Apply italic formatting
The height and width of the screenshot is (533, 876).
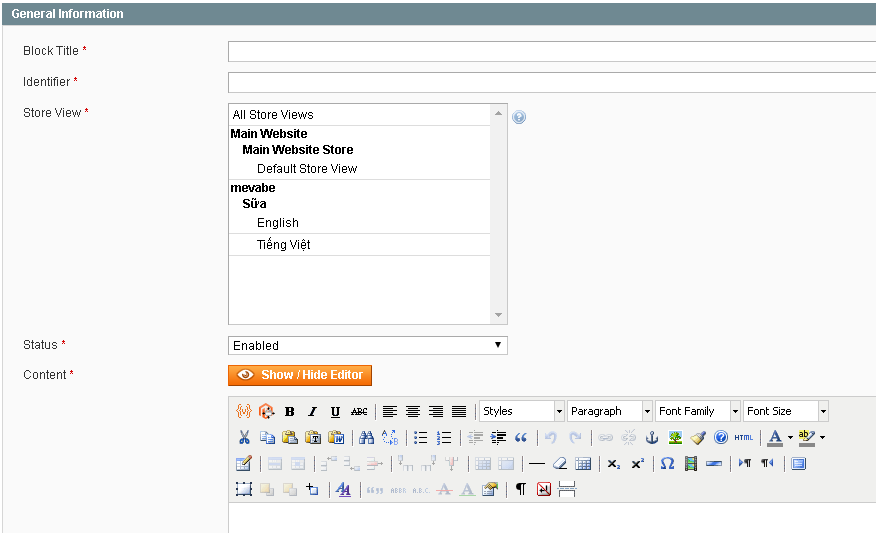pos(312,411)
